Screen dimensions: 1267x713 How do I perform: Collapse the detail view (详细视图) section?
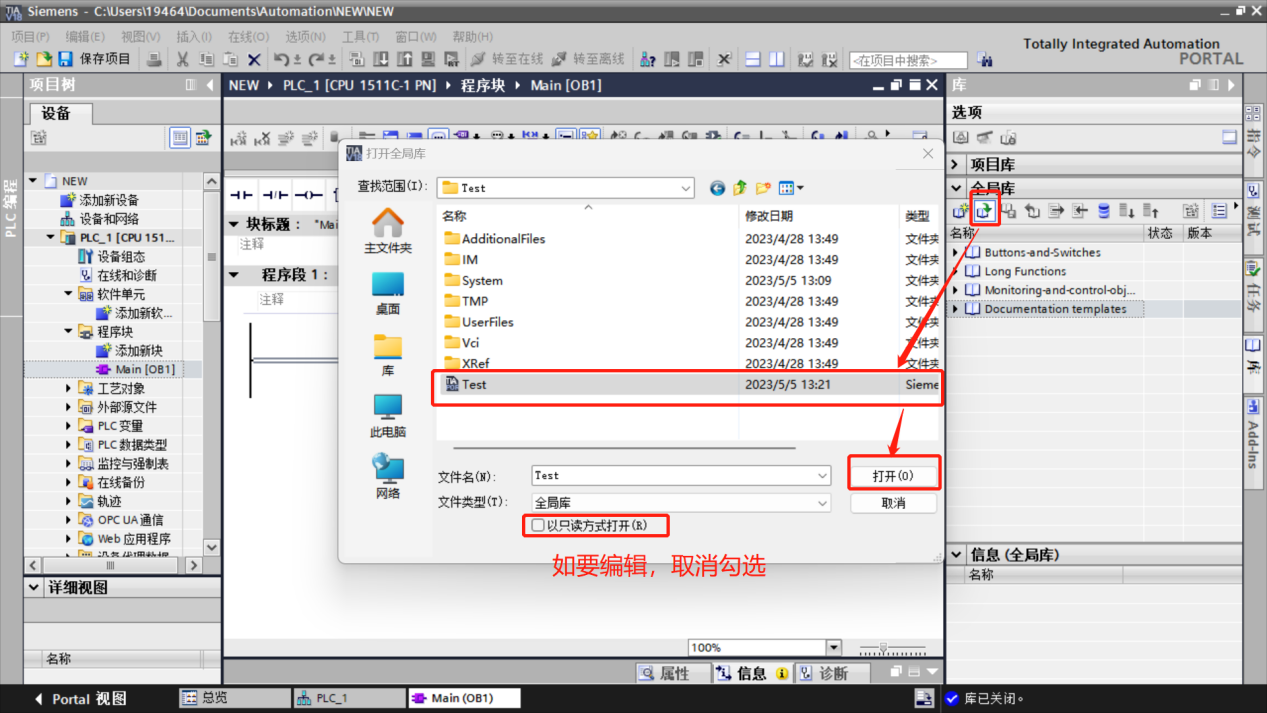point(34,588)
